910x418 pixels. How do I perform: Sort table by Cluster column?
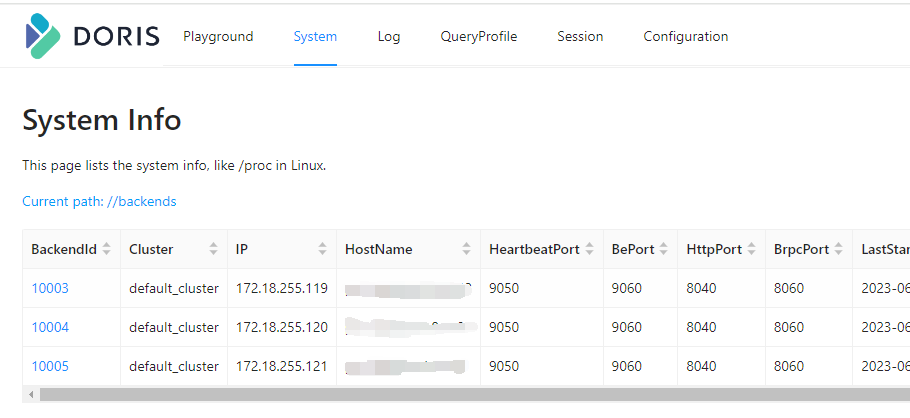pyautogui.click(x=213, y=249)
